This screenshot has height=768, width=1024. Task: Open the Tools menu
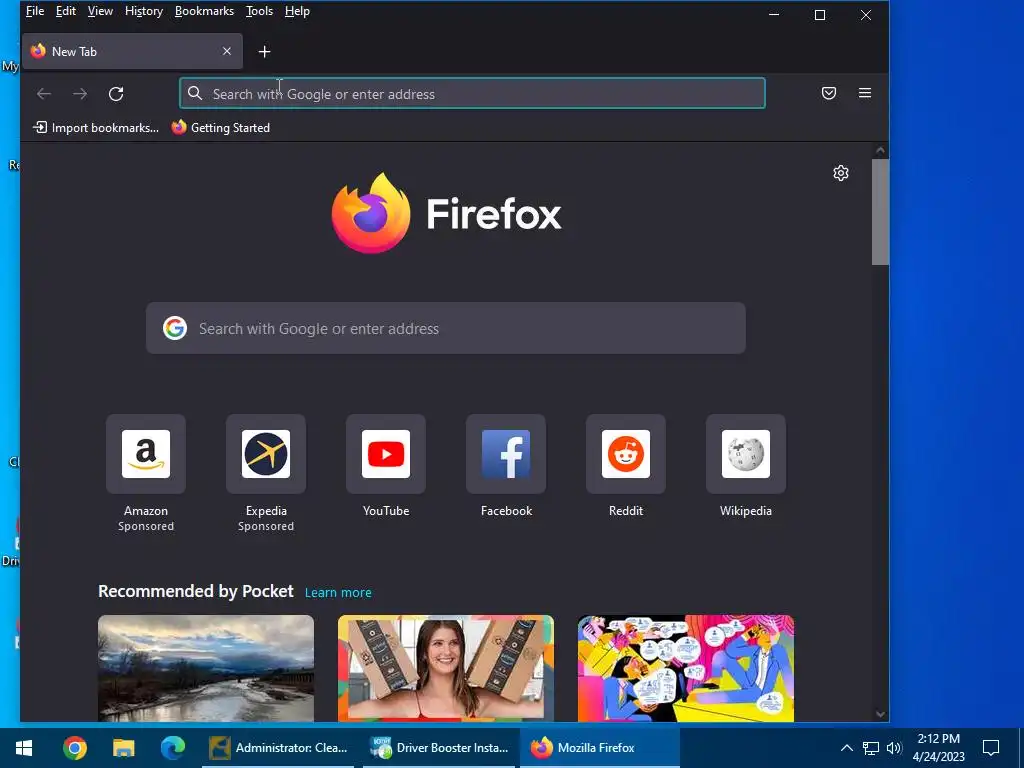pyautogui.click(x=259, y=11)
